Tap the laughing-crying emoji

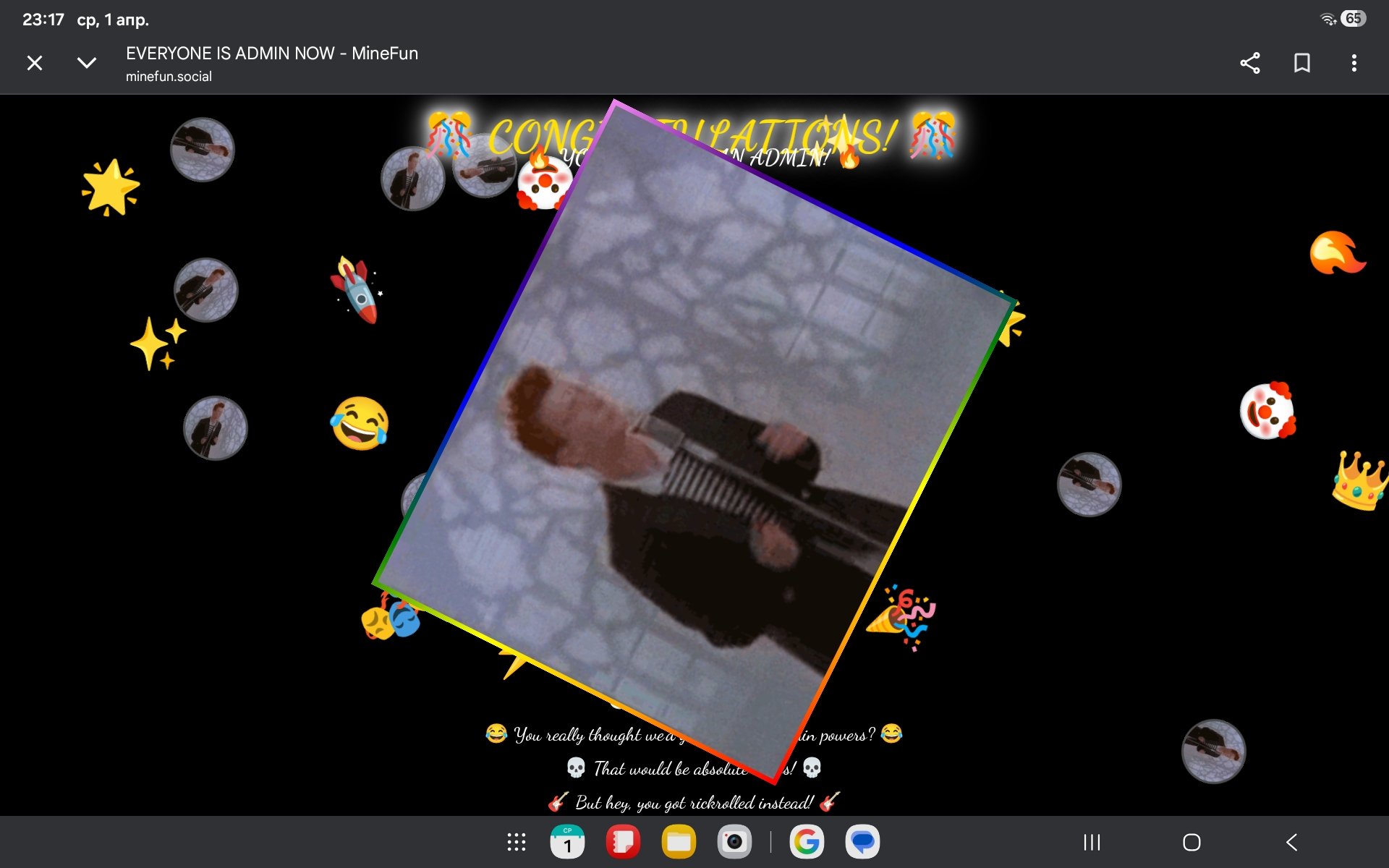coord(360,423)
